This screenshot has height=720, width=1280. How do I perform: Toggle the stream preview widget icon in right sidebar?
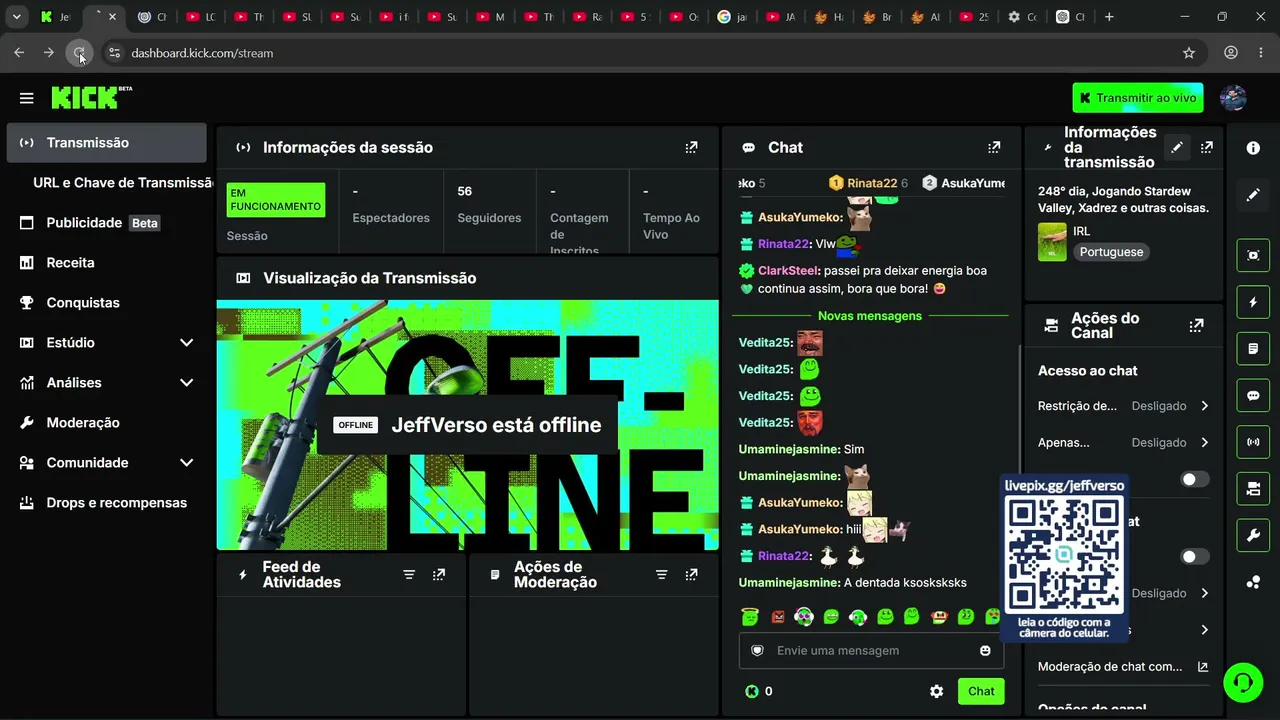click(x=1253, y=255)
